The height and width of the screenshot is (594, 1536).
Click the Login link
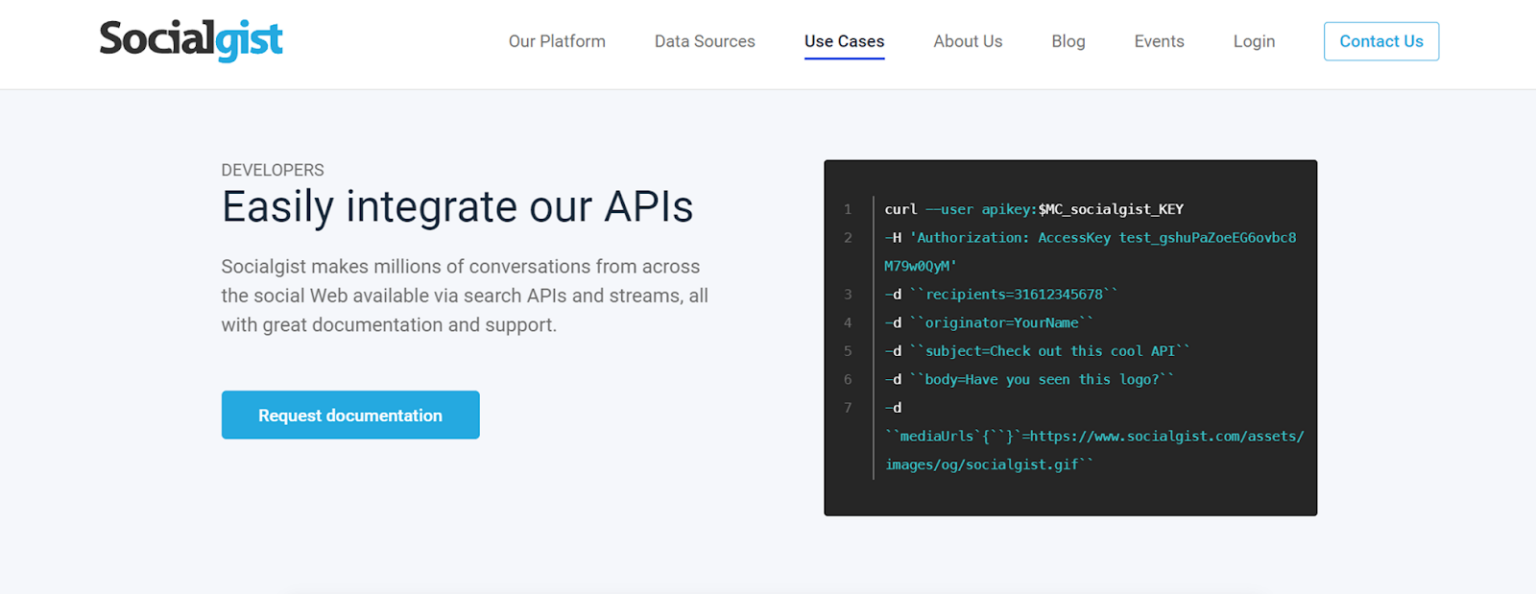[1253, 41]
